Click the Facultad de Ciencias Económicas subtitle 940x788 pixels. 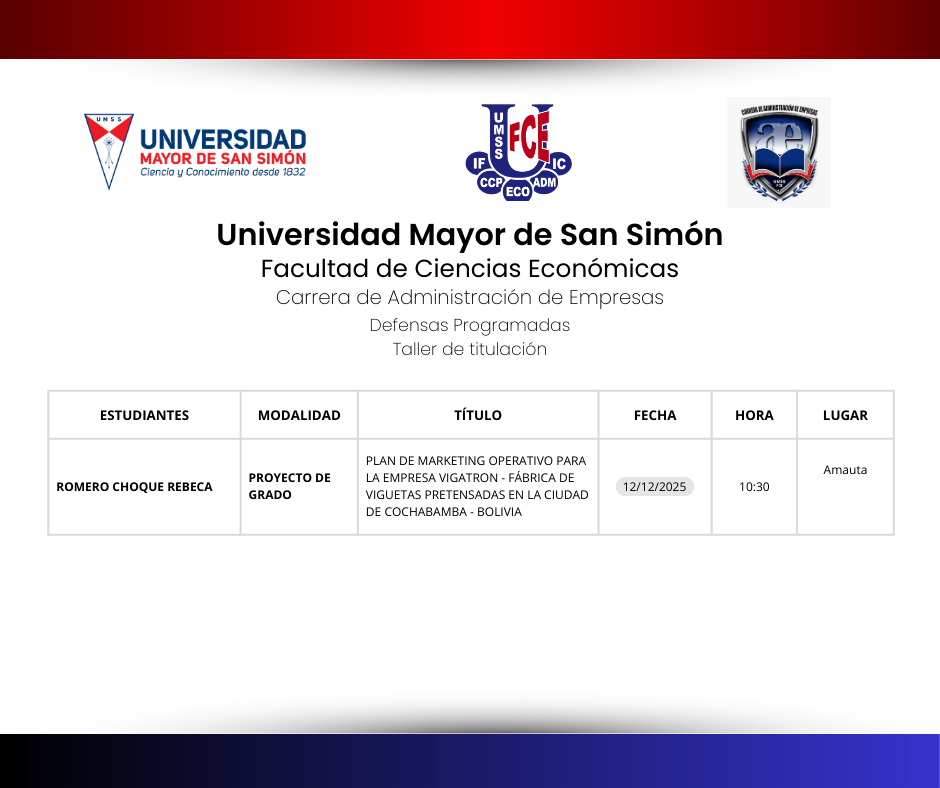(x=470, y=269)
